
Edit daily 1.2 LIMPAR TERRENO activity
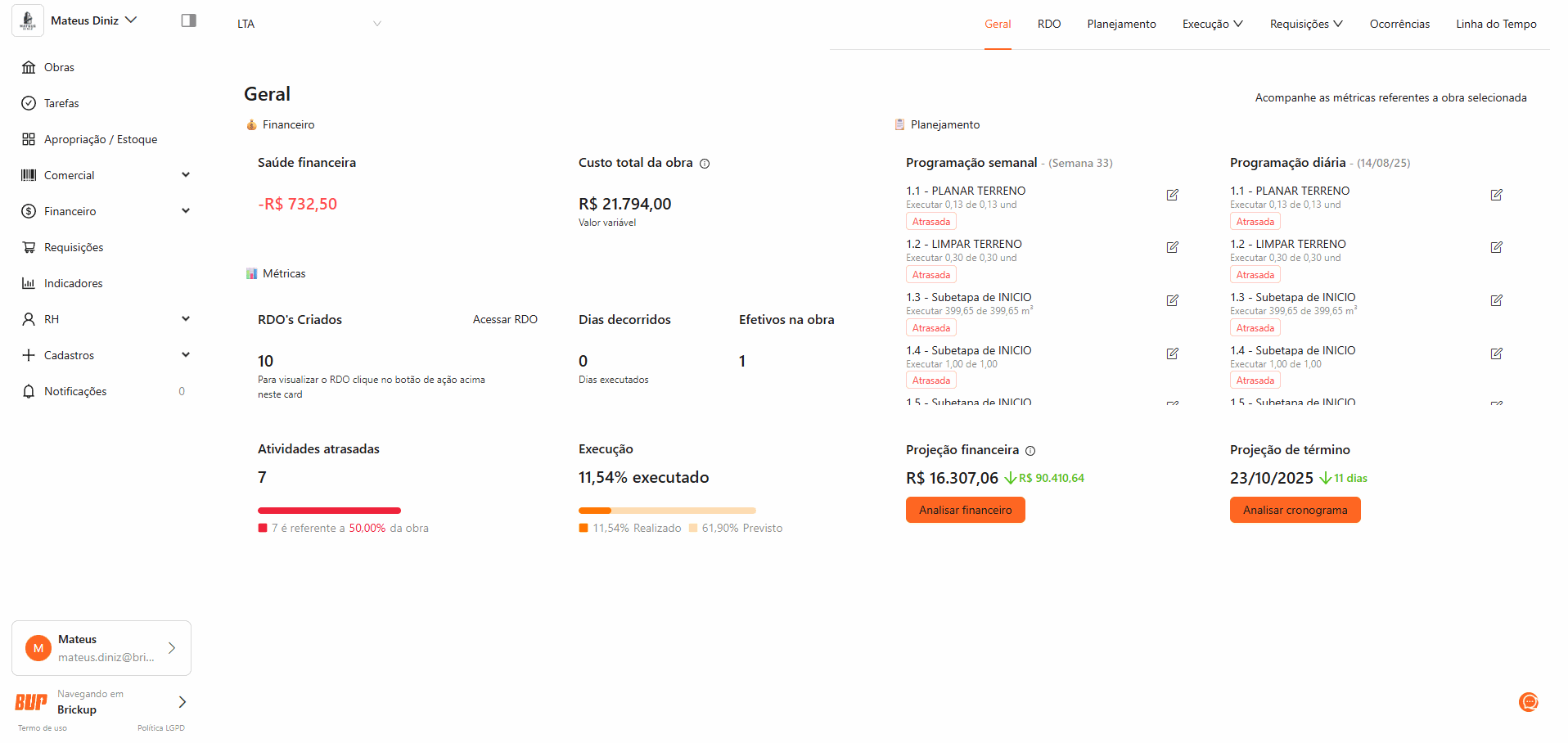1496,247
